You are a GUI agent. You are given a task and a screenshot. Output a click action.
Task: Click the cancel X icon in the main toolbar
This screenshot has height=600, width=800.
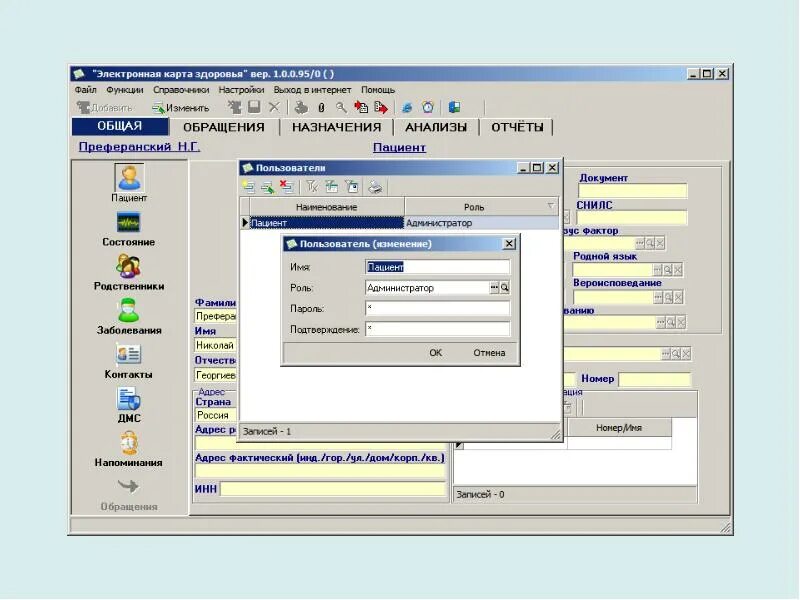pos(274,107)
